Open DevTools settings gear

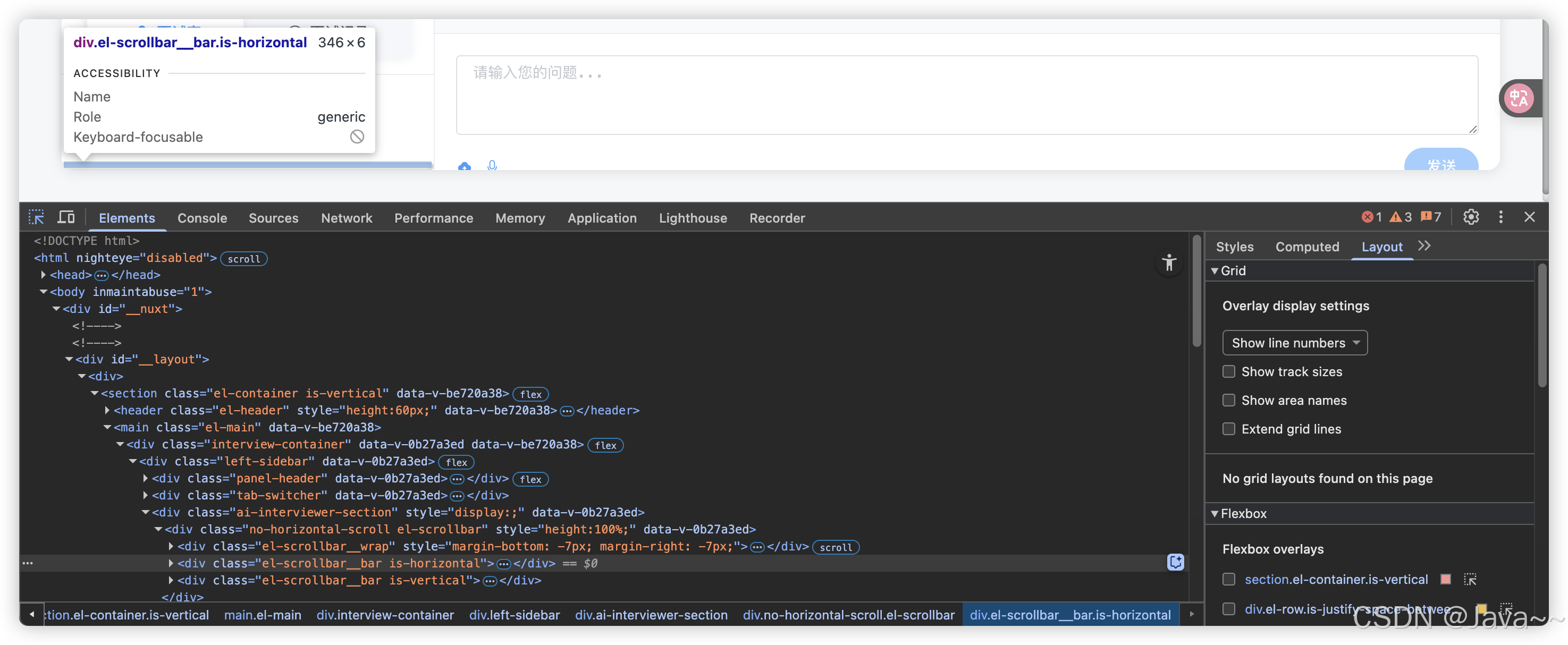tap(1471, 217)
